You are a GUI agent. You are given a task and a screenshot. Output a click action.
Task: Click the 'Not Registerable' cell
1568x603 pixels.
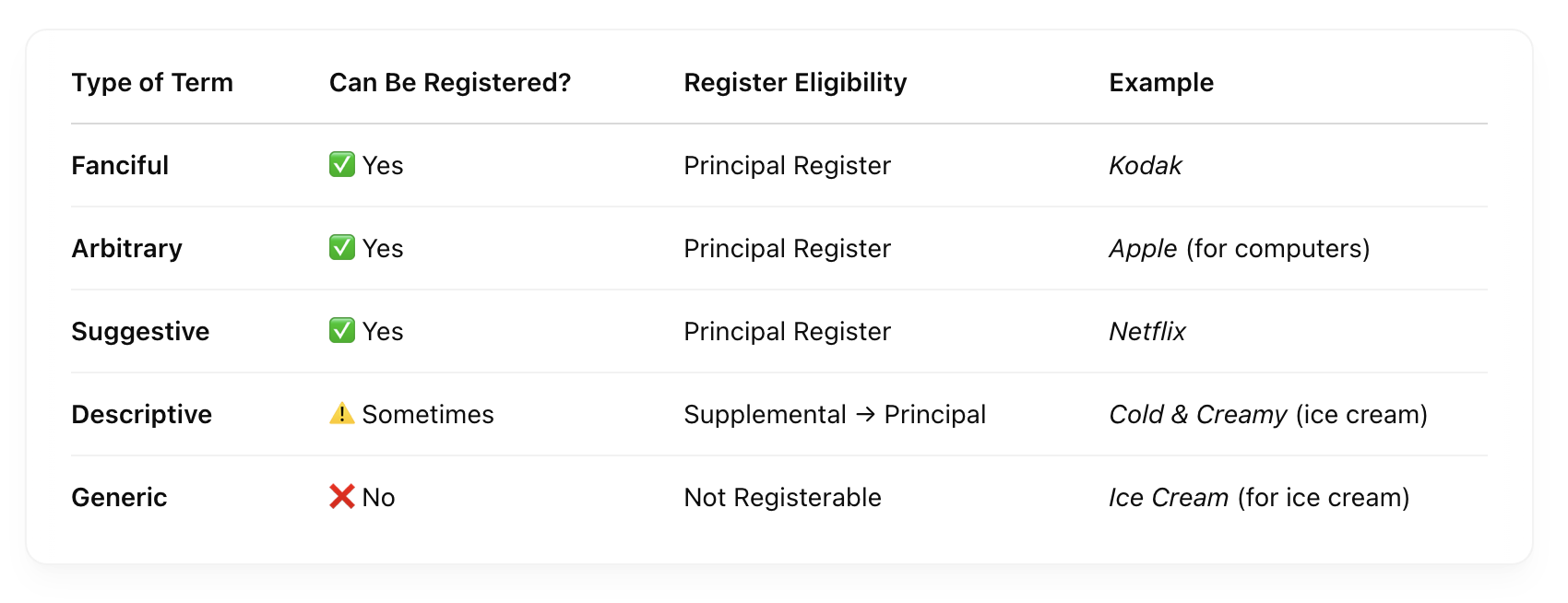[x=783, y=498]
